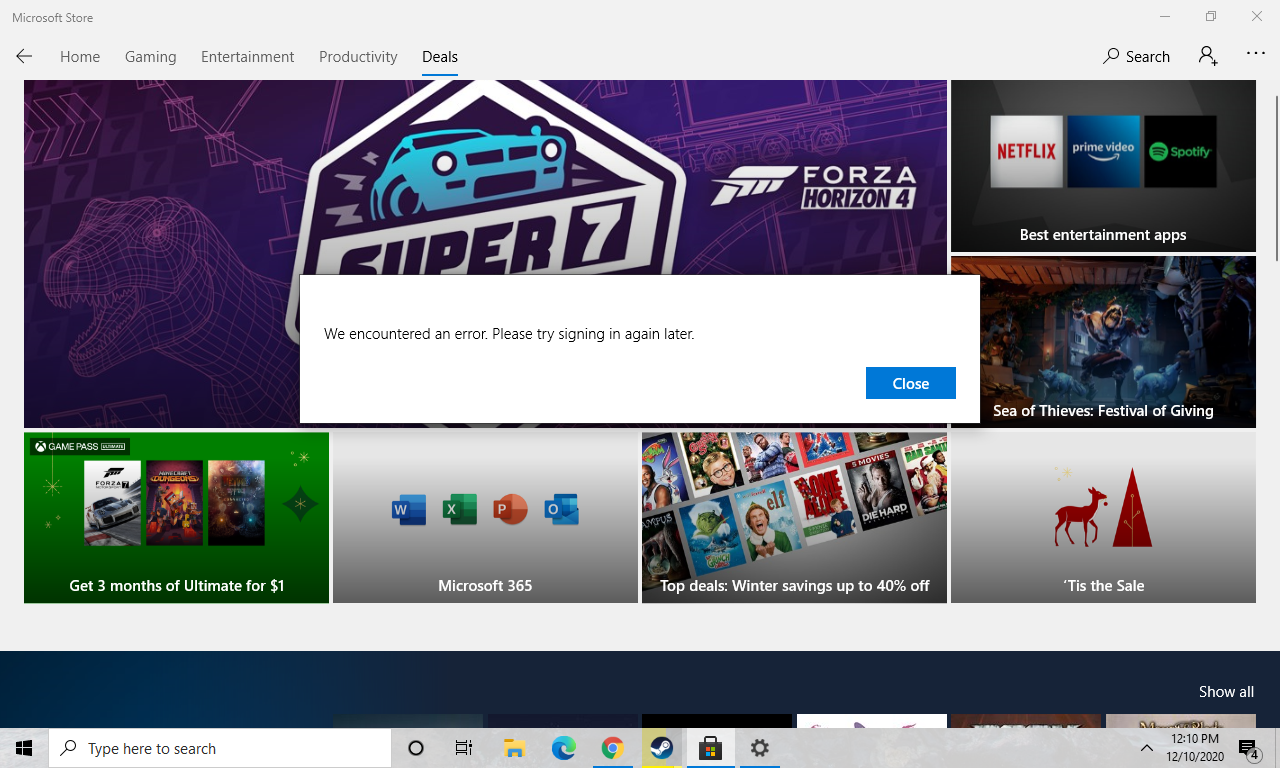Open Microsoft Edge from the taskbar
The width and height of the screenshot is (1280, 768).
pos(563,747)
